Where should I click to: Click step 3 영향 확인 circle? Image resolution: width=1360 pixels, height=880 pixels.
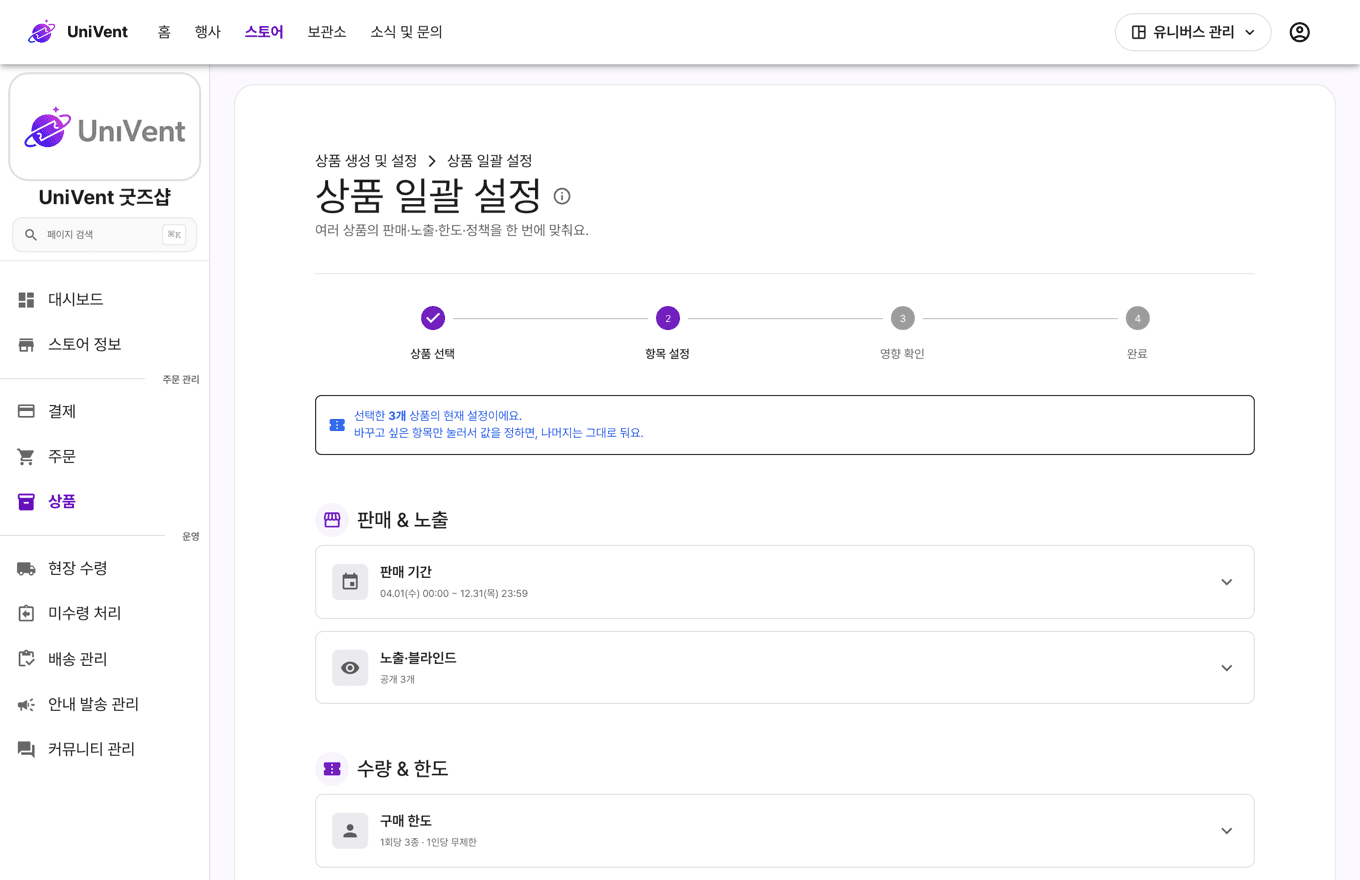pyautogui.click(x=903, y=318)
